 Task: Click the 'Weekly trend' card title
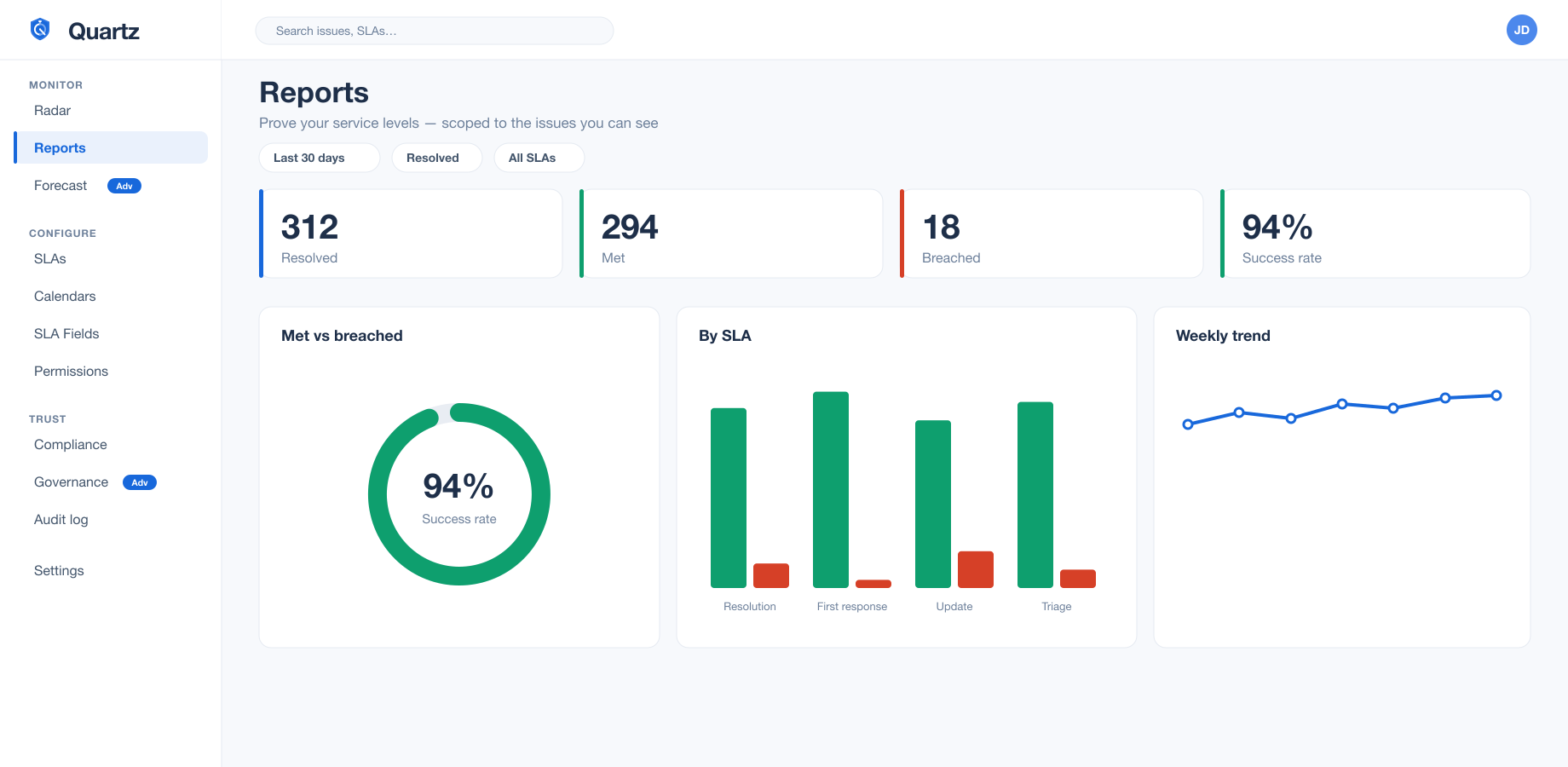(x=1223, y=336)
